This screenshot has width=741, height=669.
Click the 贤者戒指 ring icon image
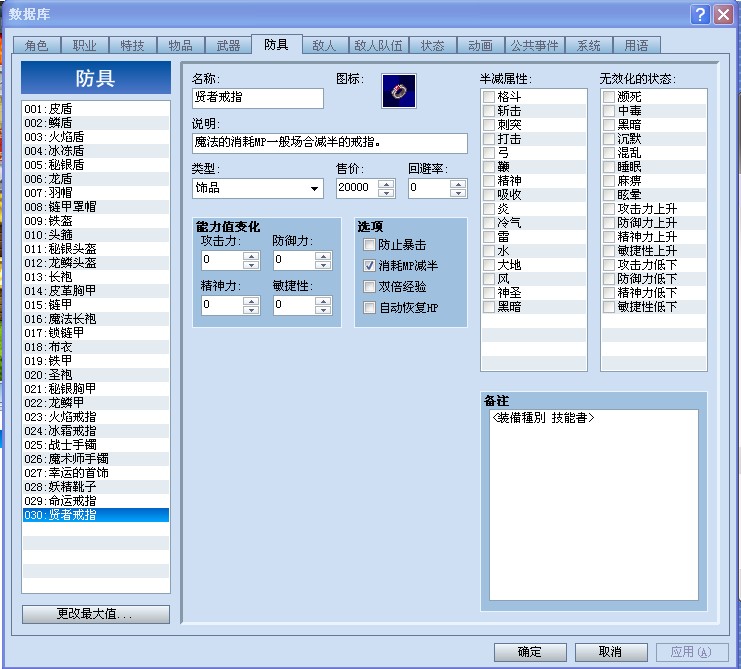click(399, 91)
